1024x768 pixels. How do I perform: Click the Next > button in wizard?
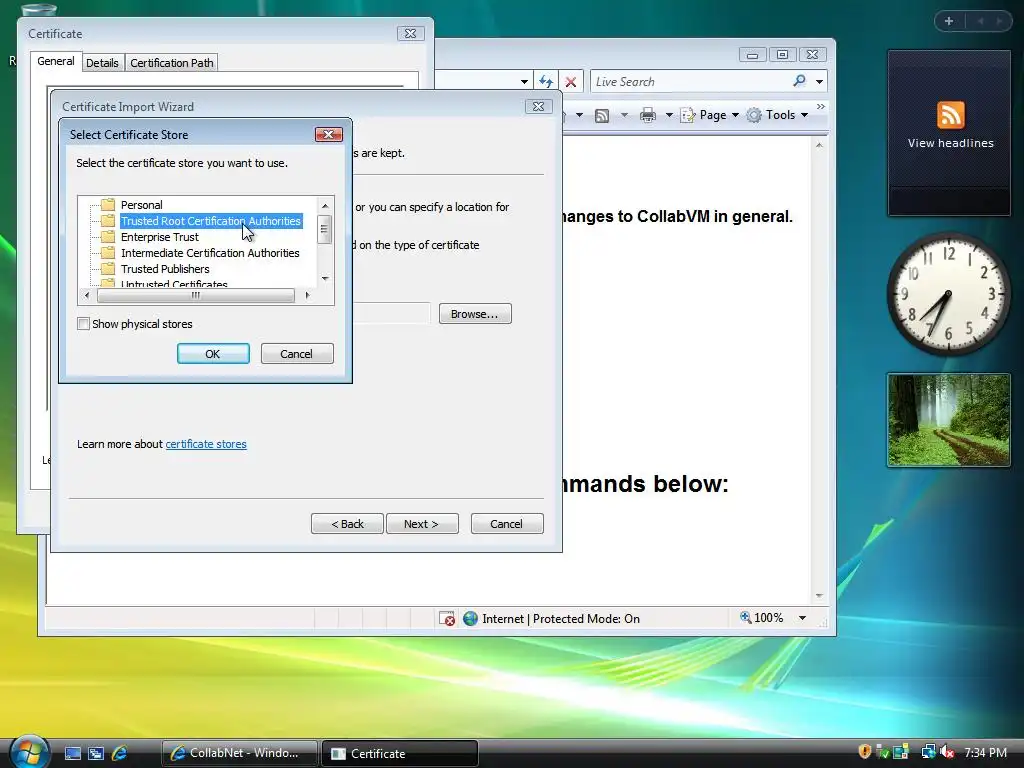(x=422, y=524)
